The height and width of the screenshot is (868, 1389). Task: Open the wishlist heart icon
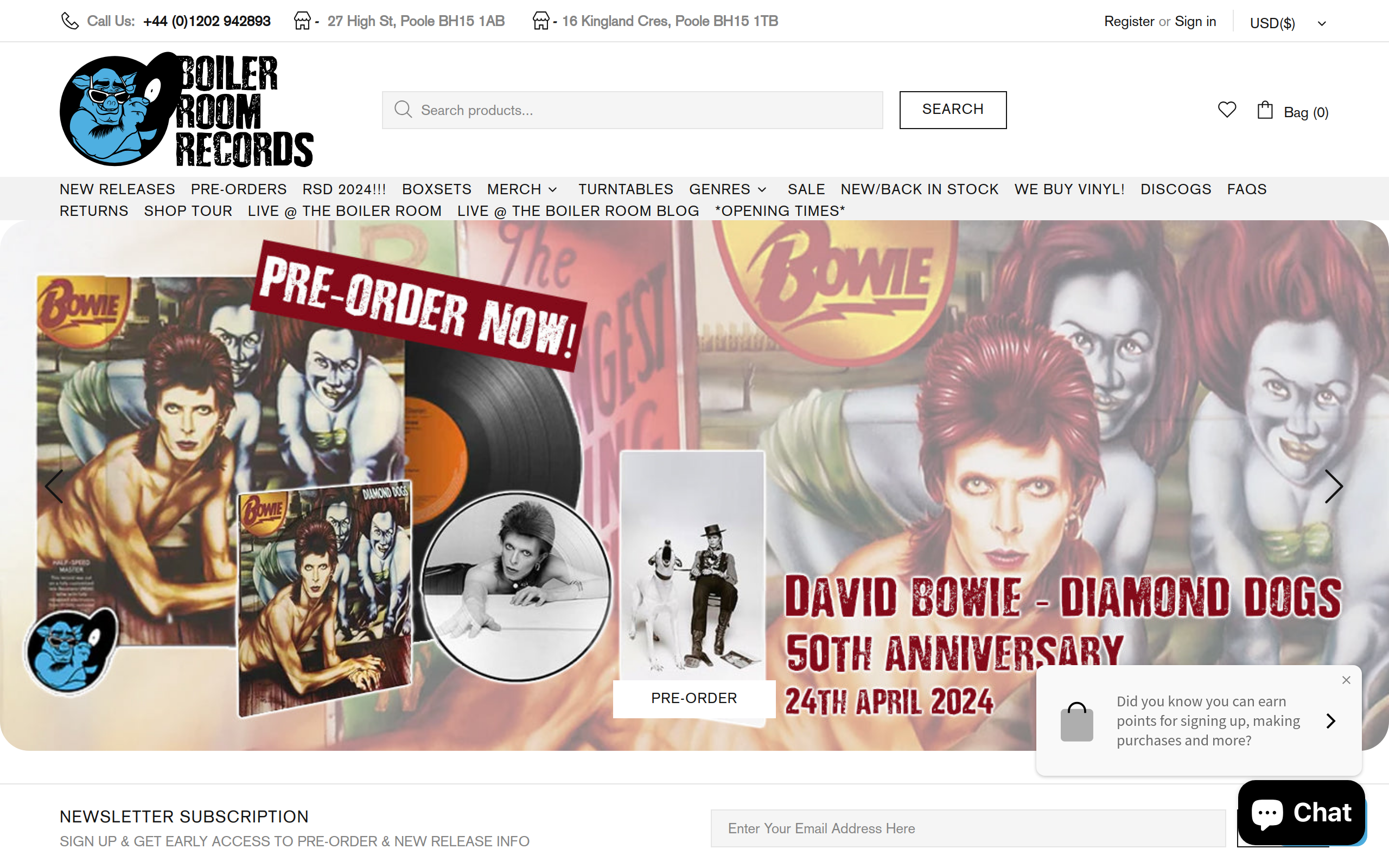coord(1227,109)
